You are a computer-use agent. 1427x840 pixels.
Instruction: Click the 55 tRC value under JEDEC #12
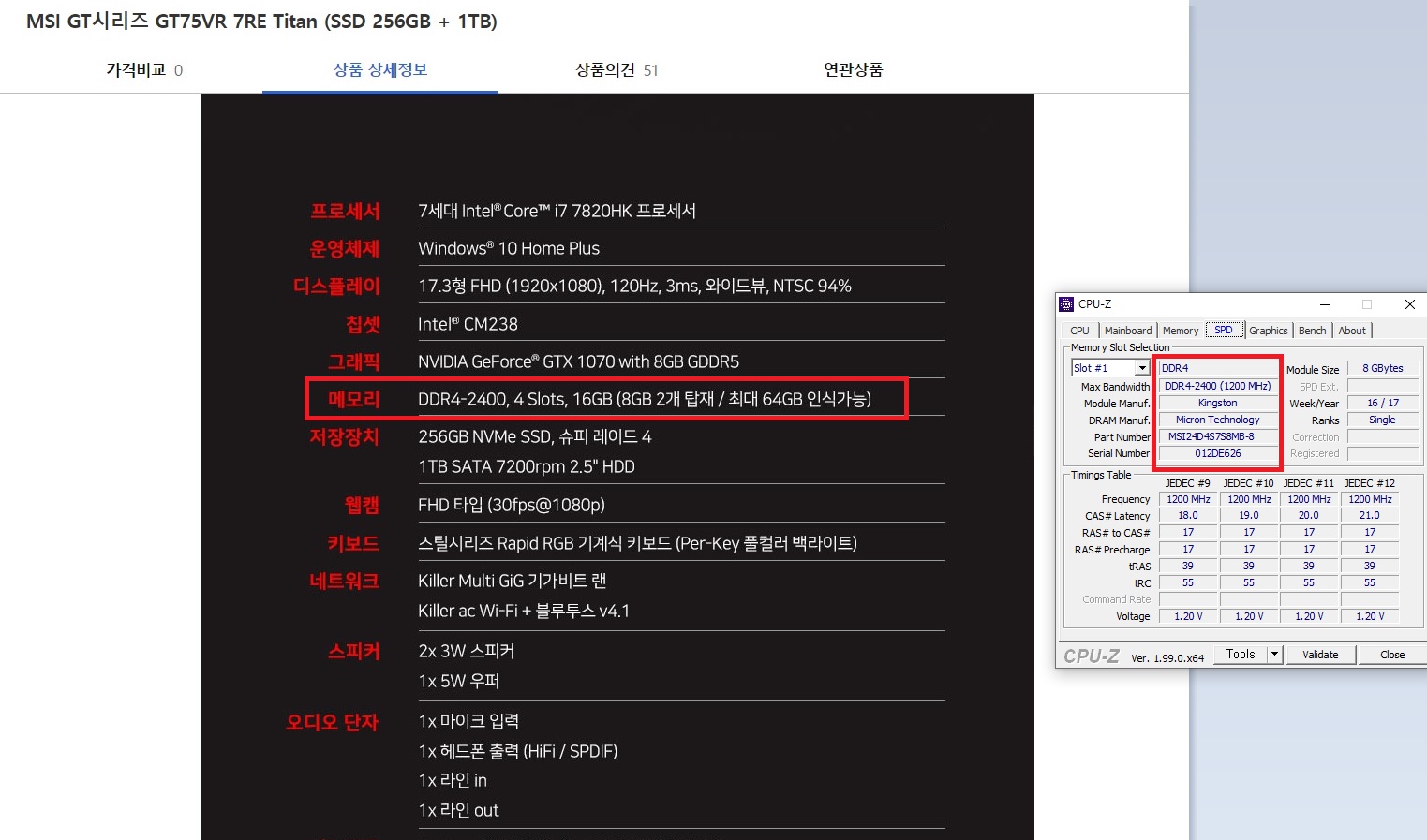point(1370,582)
